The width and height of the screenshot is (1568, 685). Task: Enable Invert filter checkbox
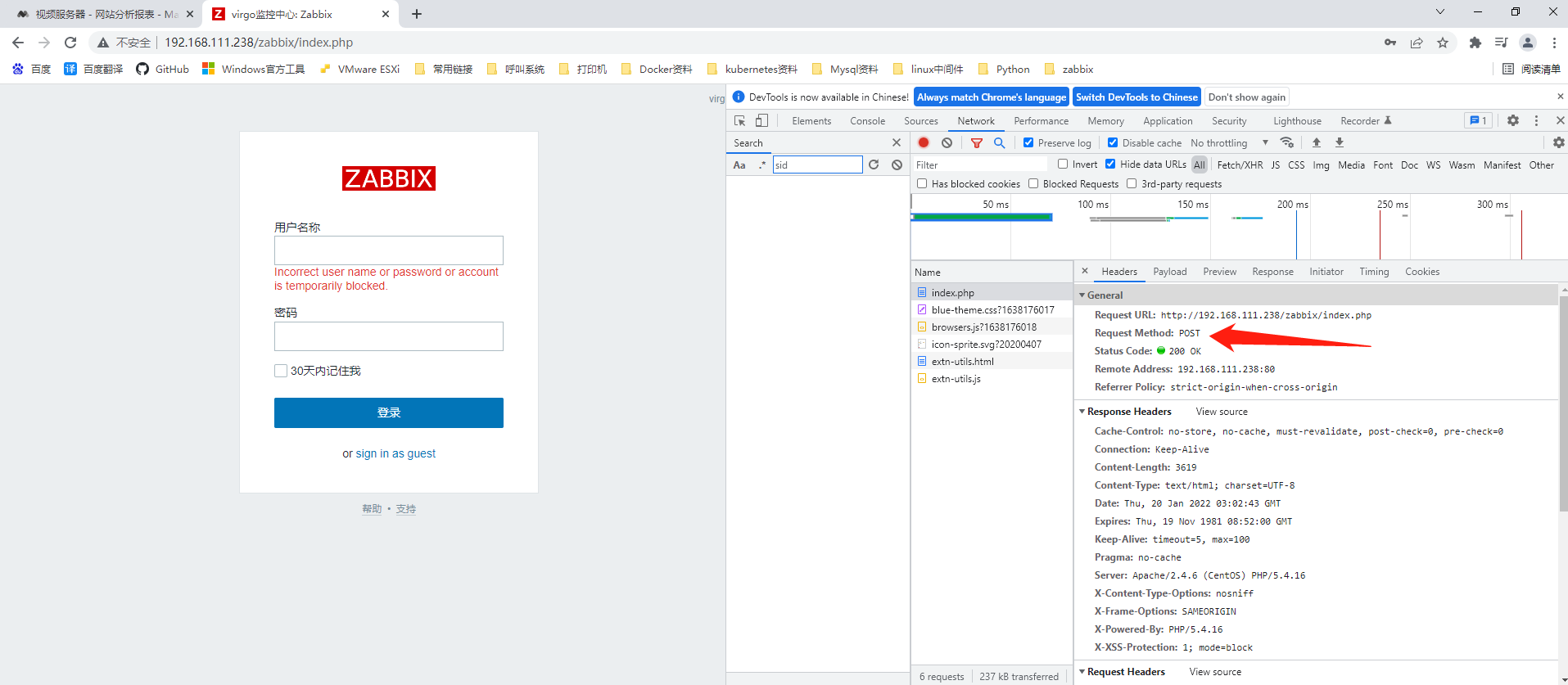pos(1063,164)
